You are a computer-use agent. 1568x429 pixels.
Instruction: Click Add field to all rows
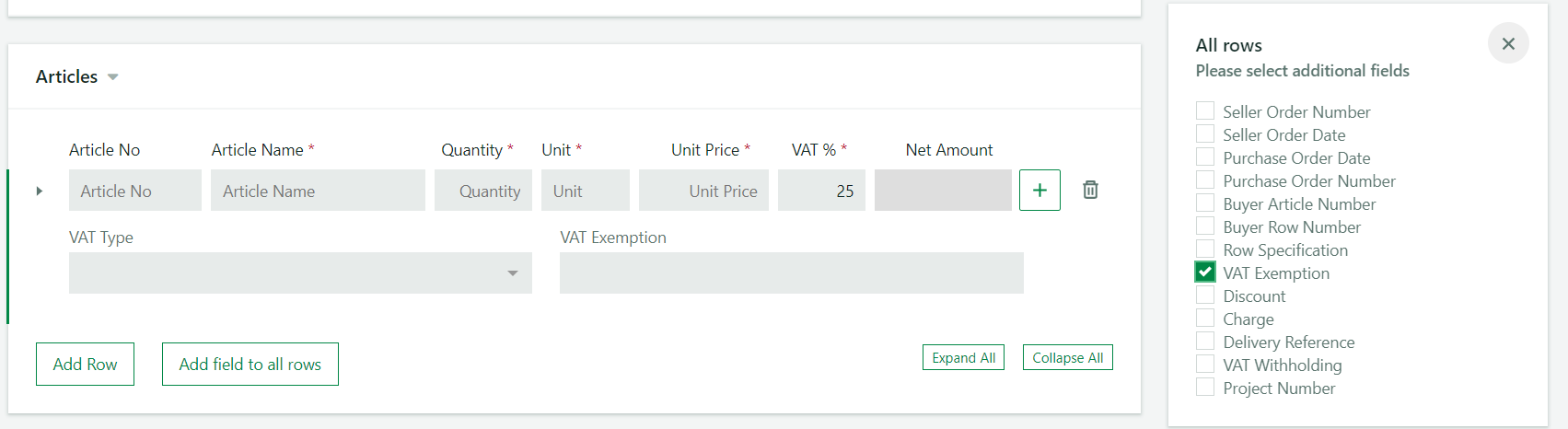click(250, 364)
